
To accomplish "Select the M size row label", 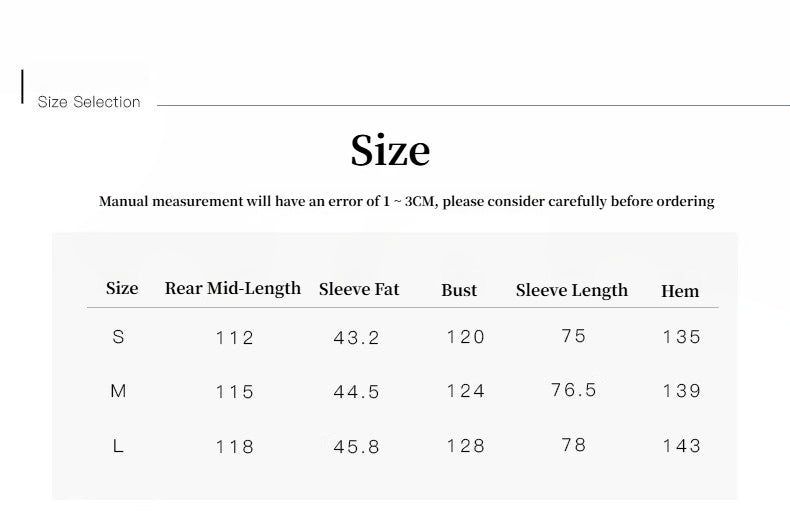I will tap(118, 391).
